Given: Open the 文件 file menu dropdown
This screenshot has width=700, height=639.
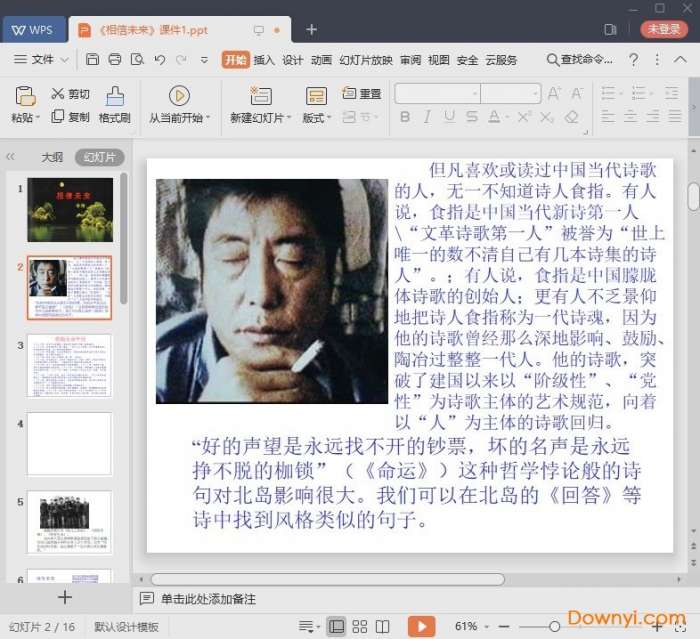Looking at the screenshot, I should coord(41,59).
